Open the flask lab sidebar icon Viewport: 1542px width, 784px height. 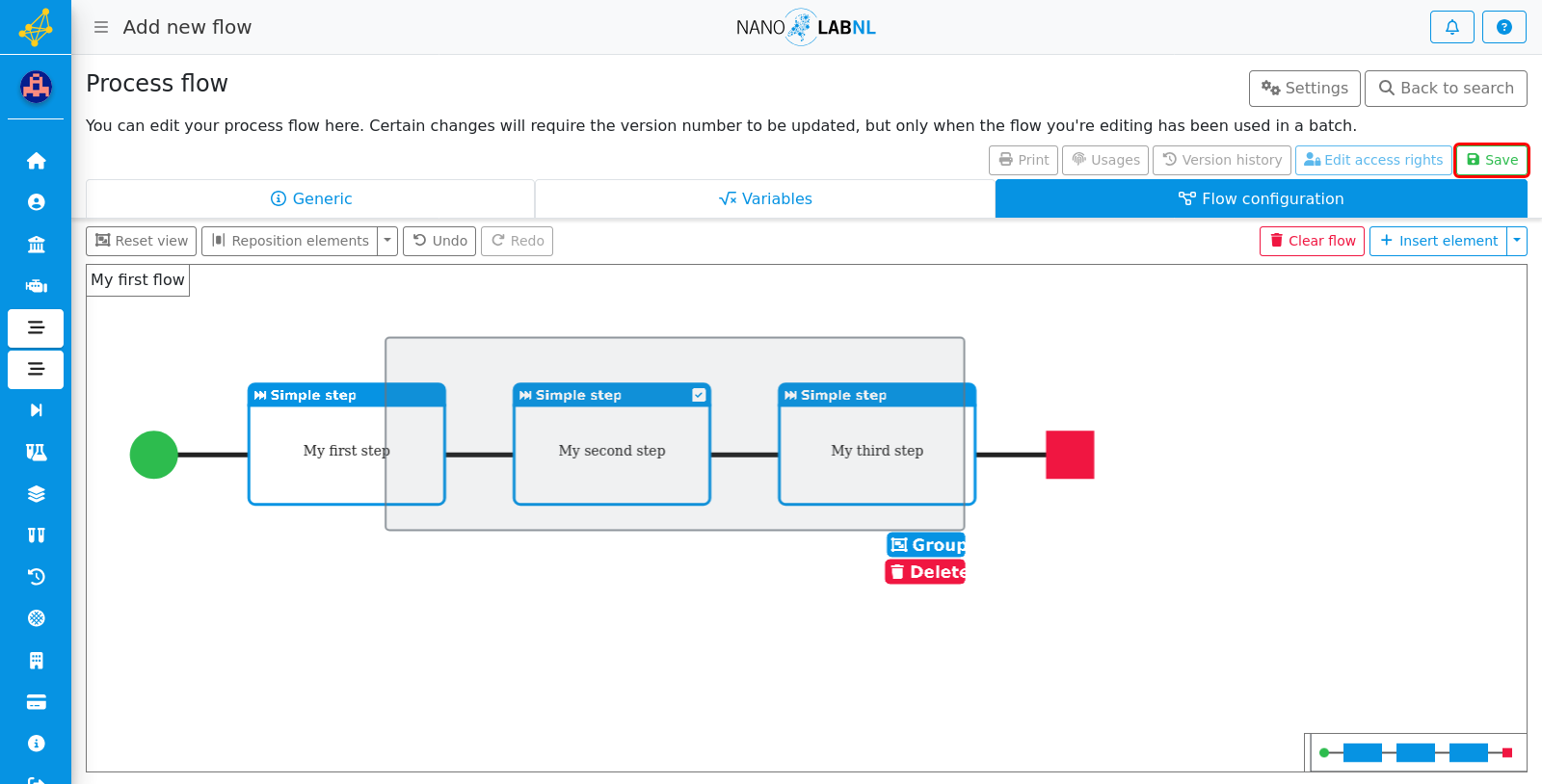pyautogui.click(x=36, y=452)
